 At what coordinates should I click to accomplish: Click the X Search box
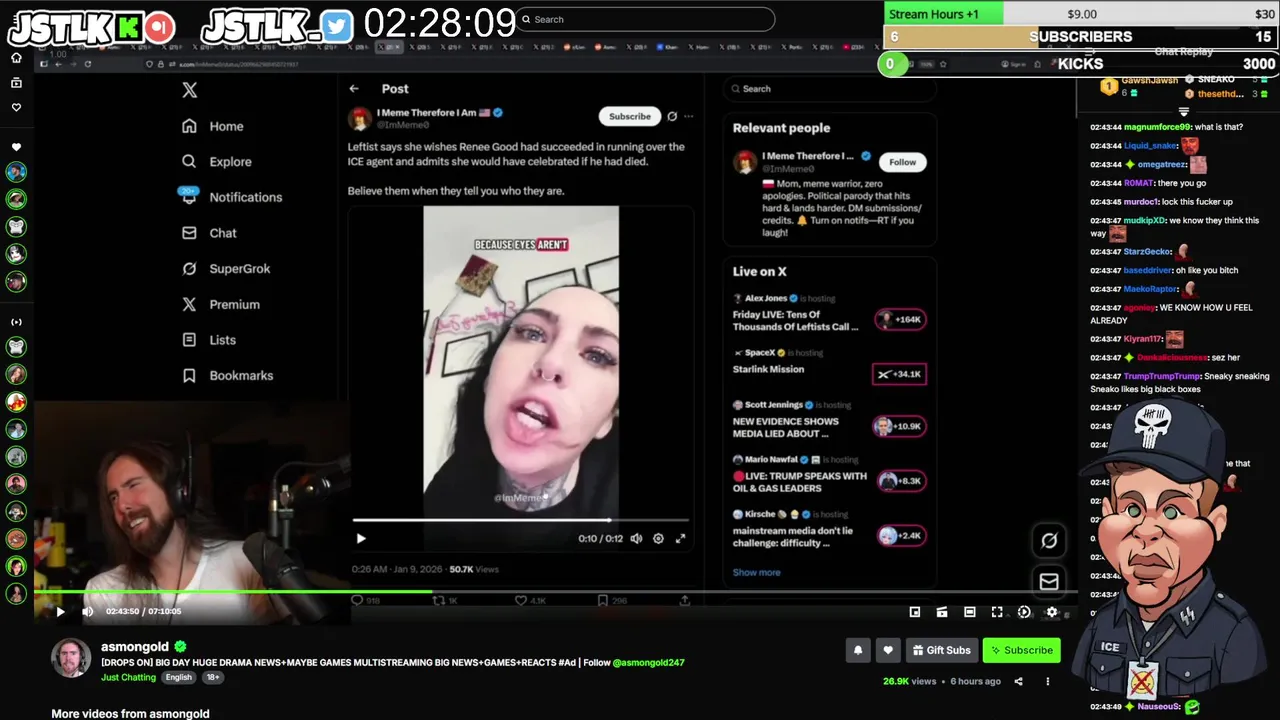(829, 88)
